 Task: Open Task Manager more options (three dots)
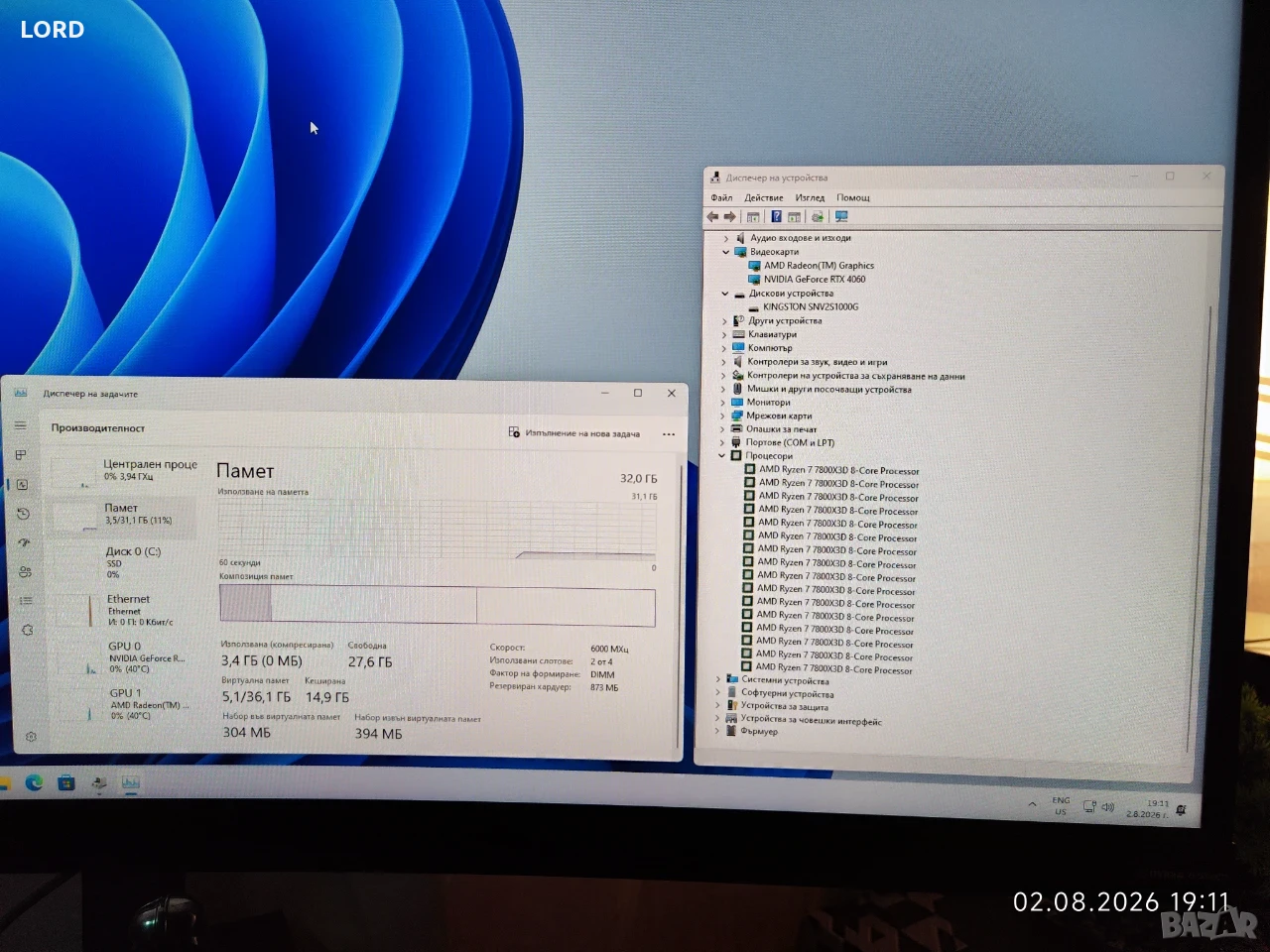tap(669, 434)
